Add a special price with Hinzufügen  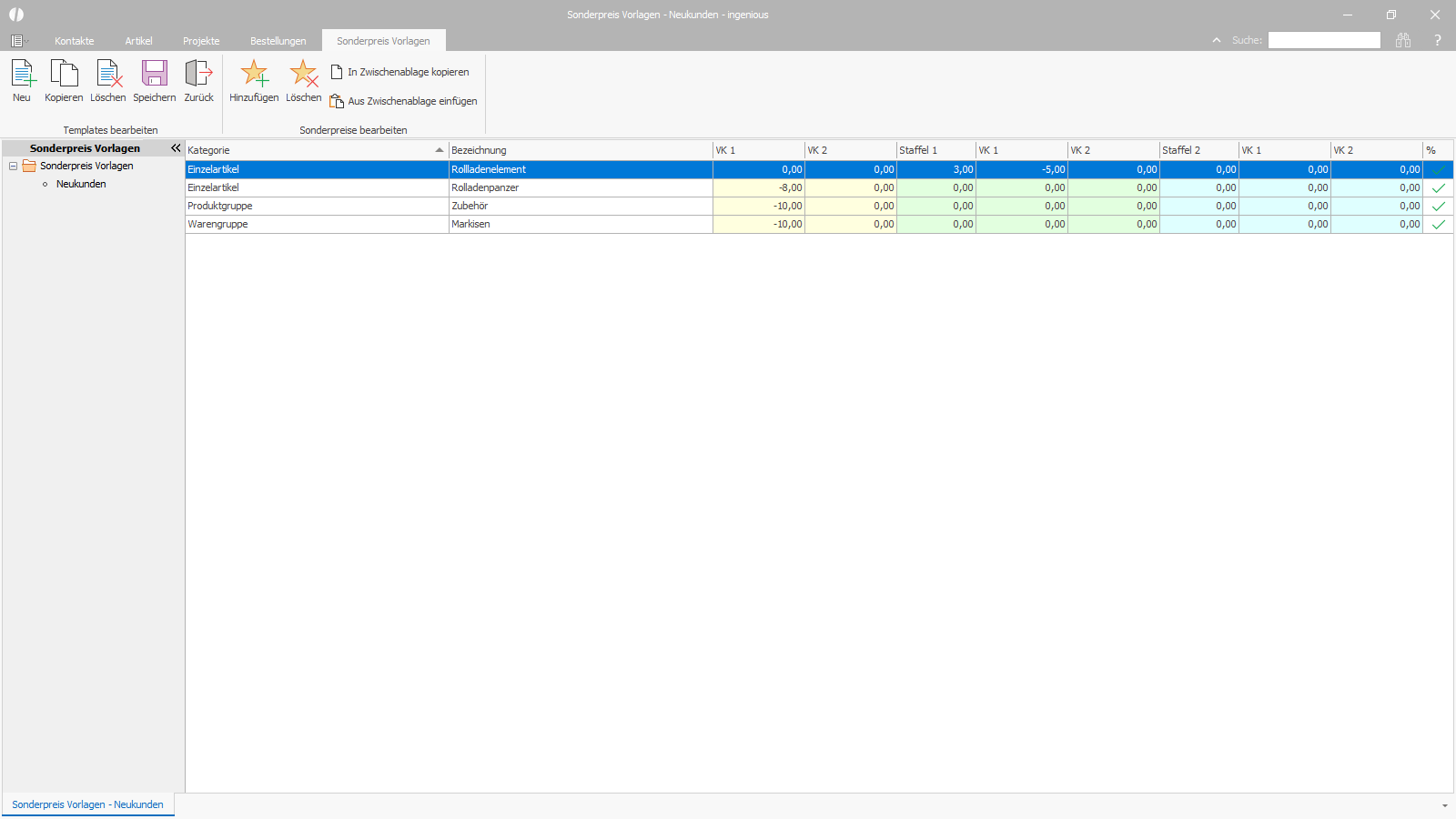click(254, 81)
